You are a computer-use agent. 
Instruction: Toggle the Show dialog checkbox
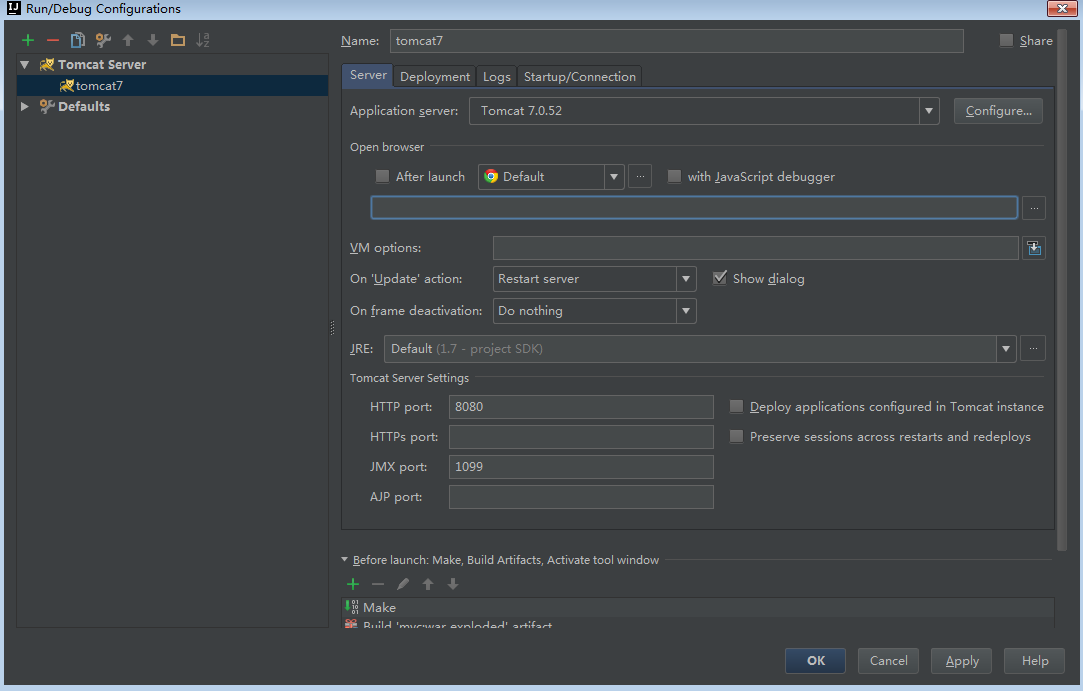click(720, 279)
